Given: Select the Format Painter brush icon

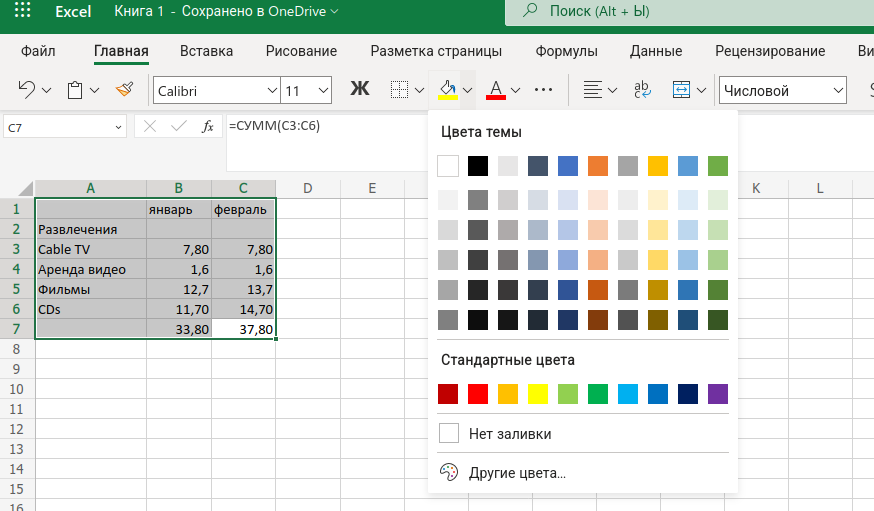Looking at the screenshot, I should coord(124,89).
